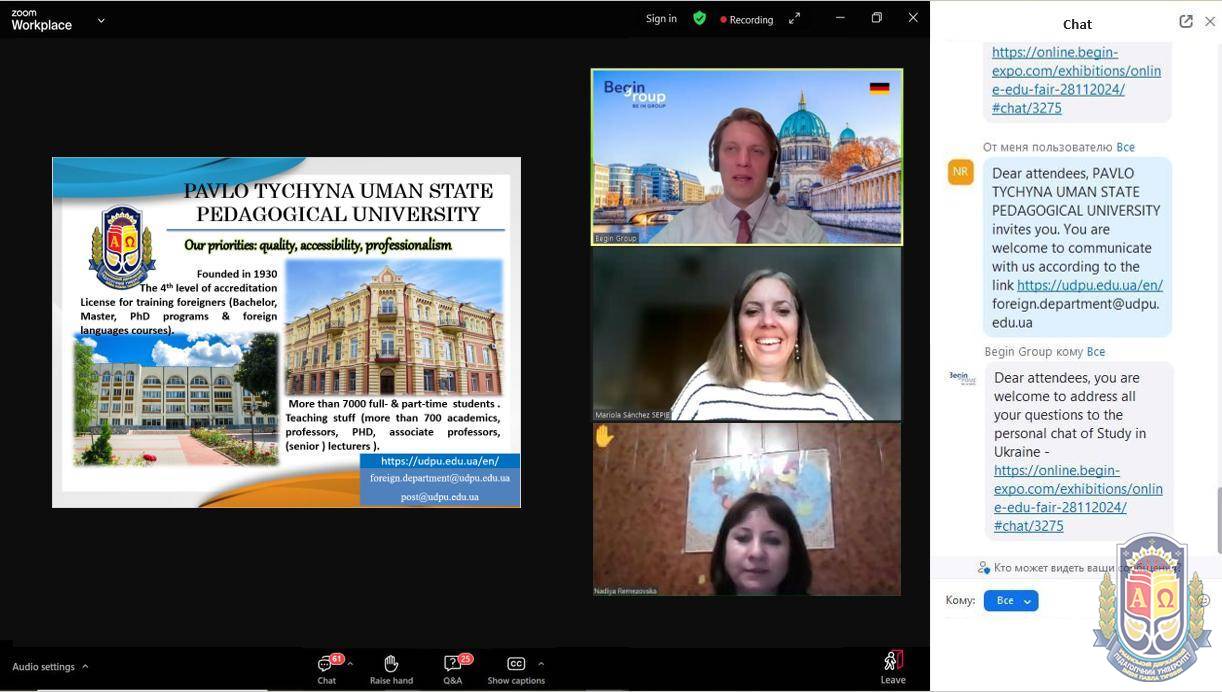Click post@udpu.edu.ua on the slide
The height and width of the screenshot is (692, 1222).
point(440,497)
